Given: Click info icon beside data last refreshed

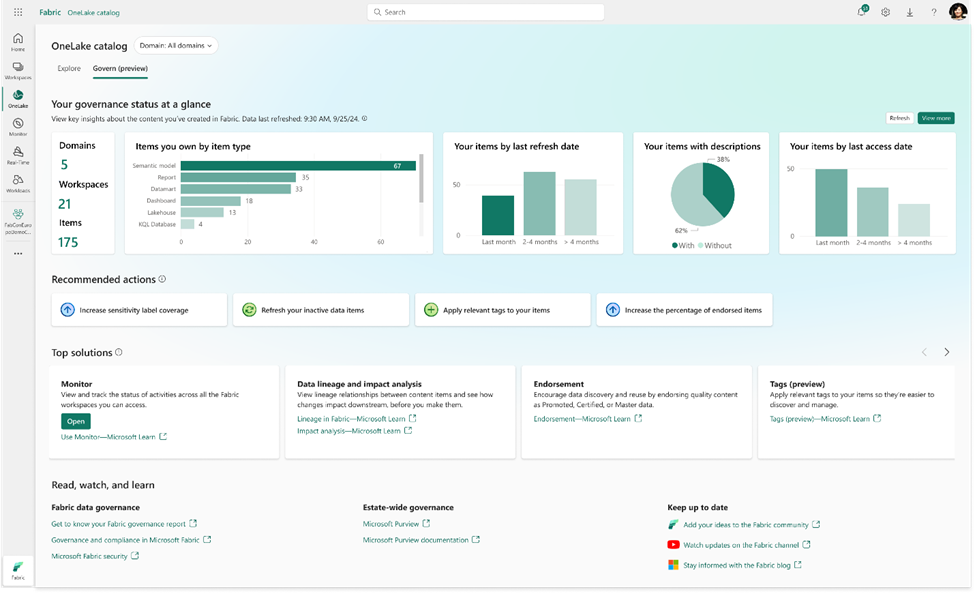Looking at the screenshot, I should 364,118.
